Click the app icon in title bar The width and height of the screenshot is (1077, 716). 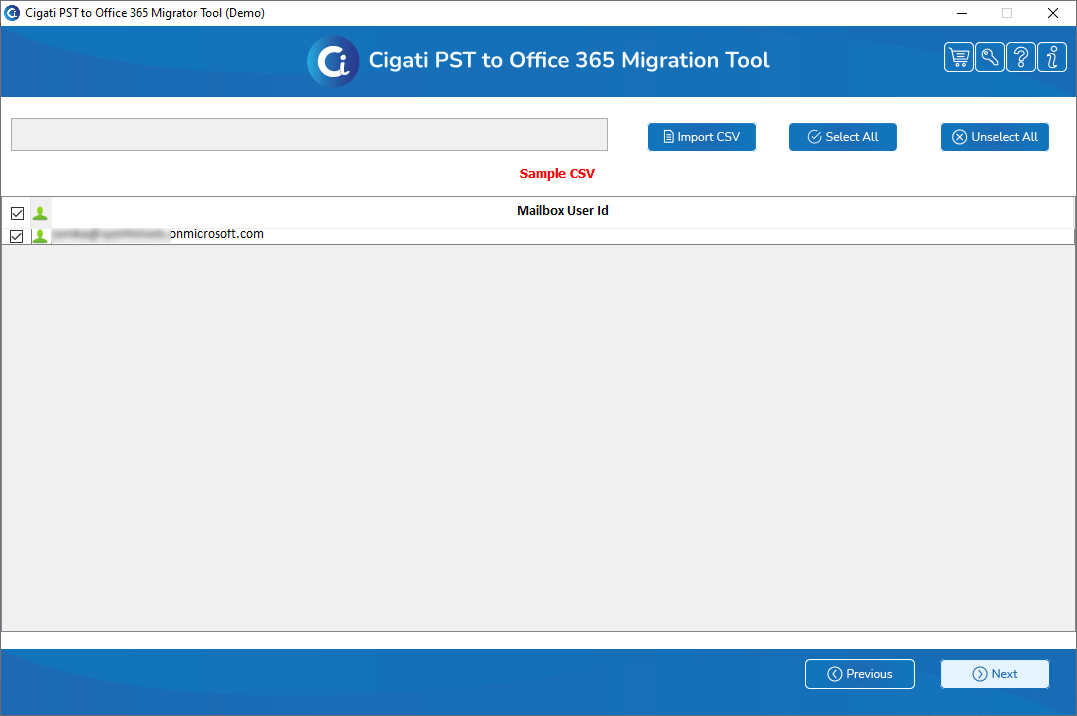(x=12, y=12)
